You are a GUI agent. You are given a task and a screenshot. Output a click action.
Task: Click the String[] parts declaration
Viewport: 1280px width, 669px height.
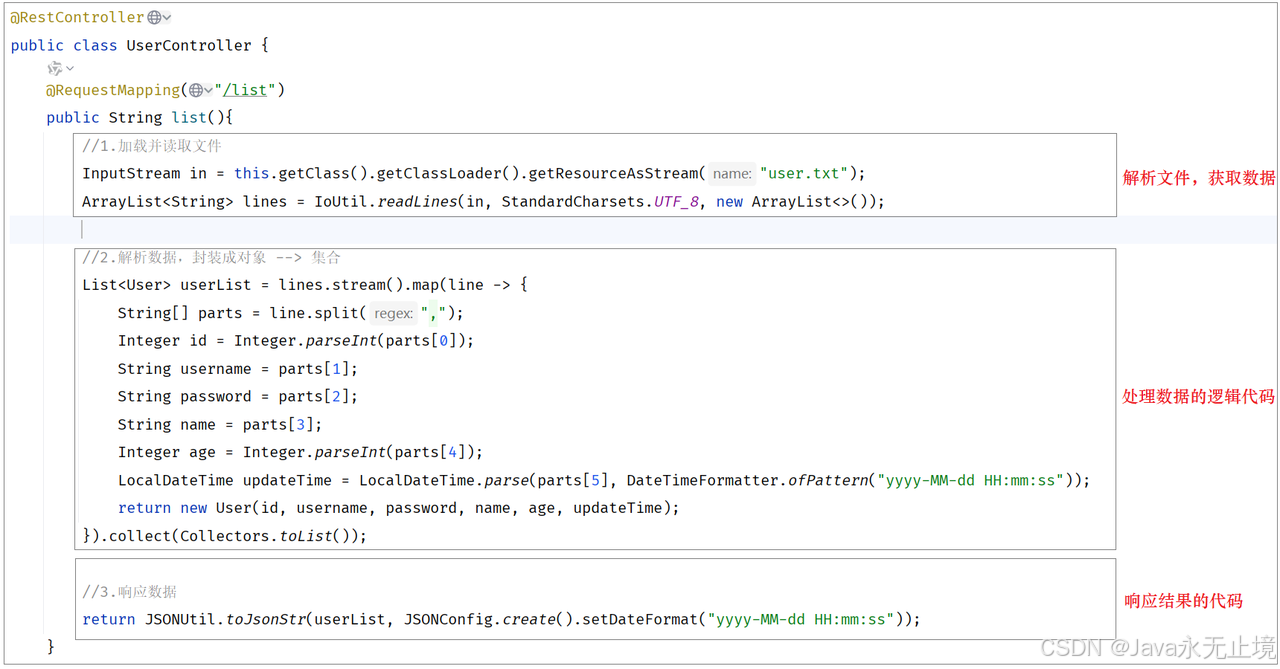tap(180, 313)
